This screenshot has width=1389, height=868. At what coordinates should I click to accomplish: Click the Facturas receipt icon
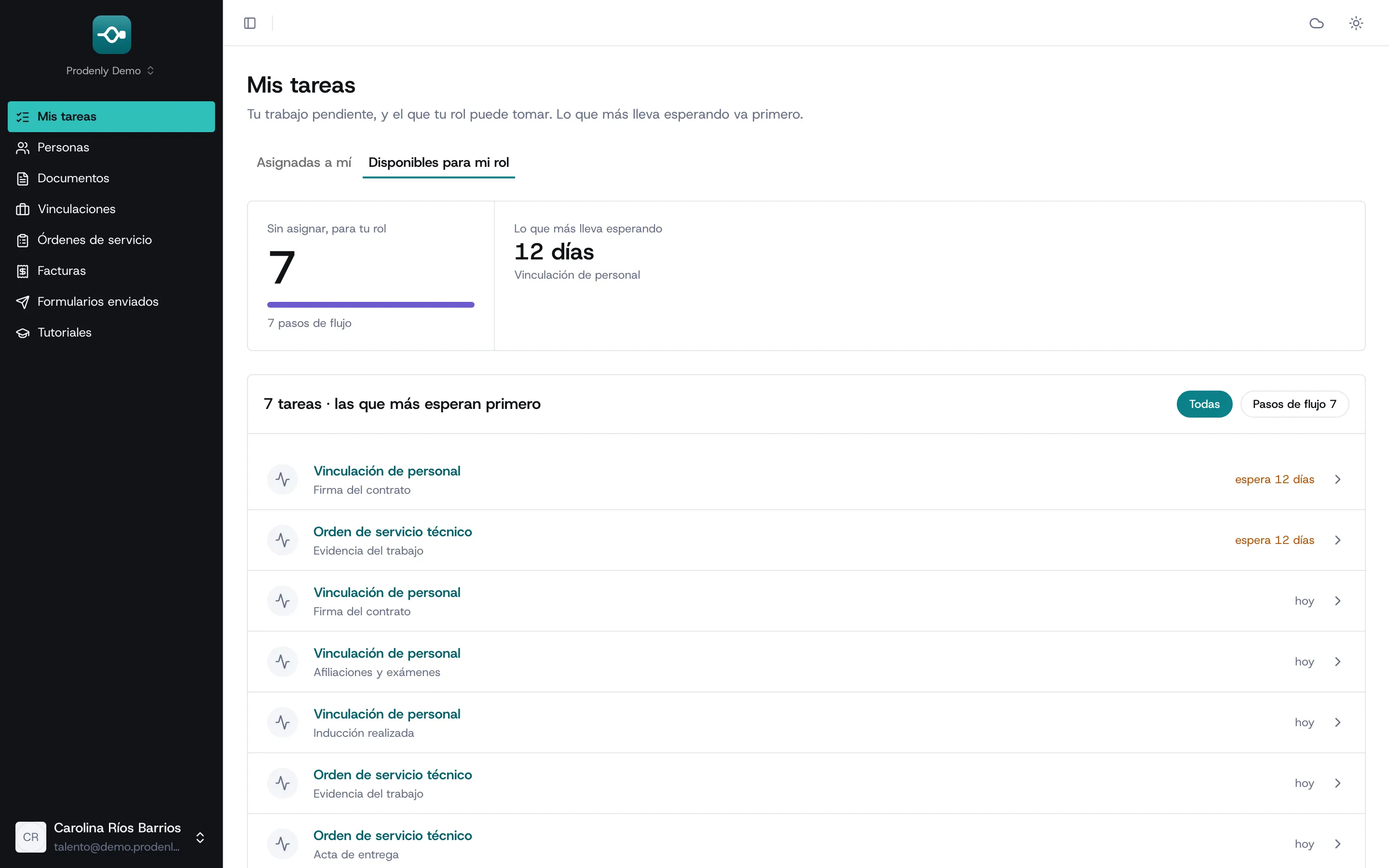pyautogui.click(x=23, y=271)
